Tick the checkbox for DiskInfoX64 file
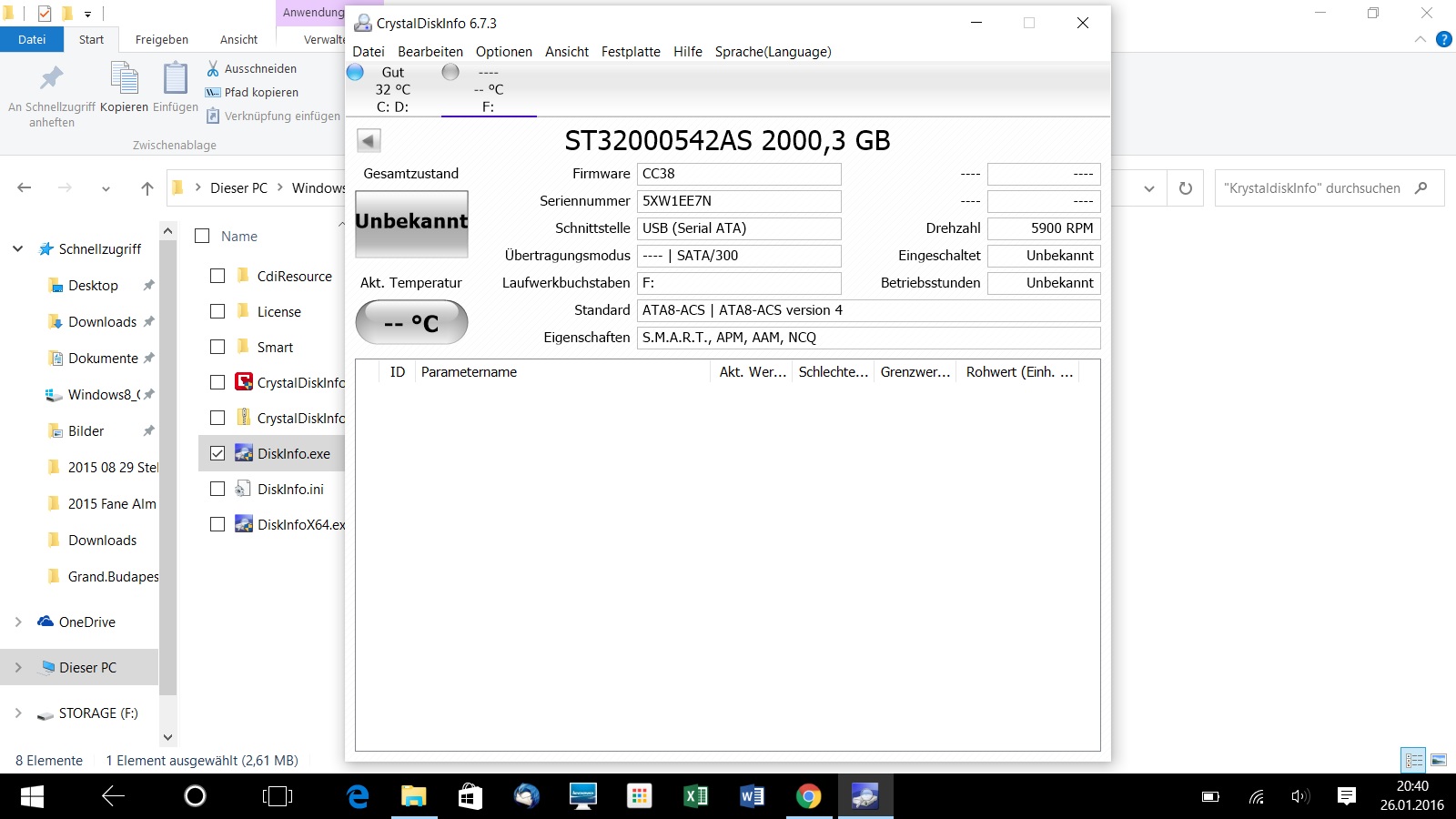Screen dimensions: 1456x819 217,524
